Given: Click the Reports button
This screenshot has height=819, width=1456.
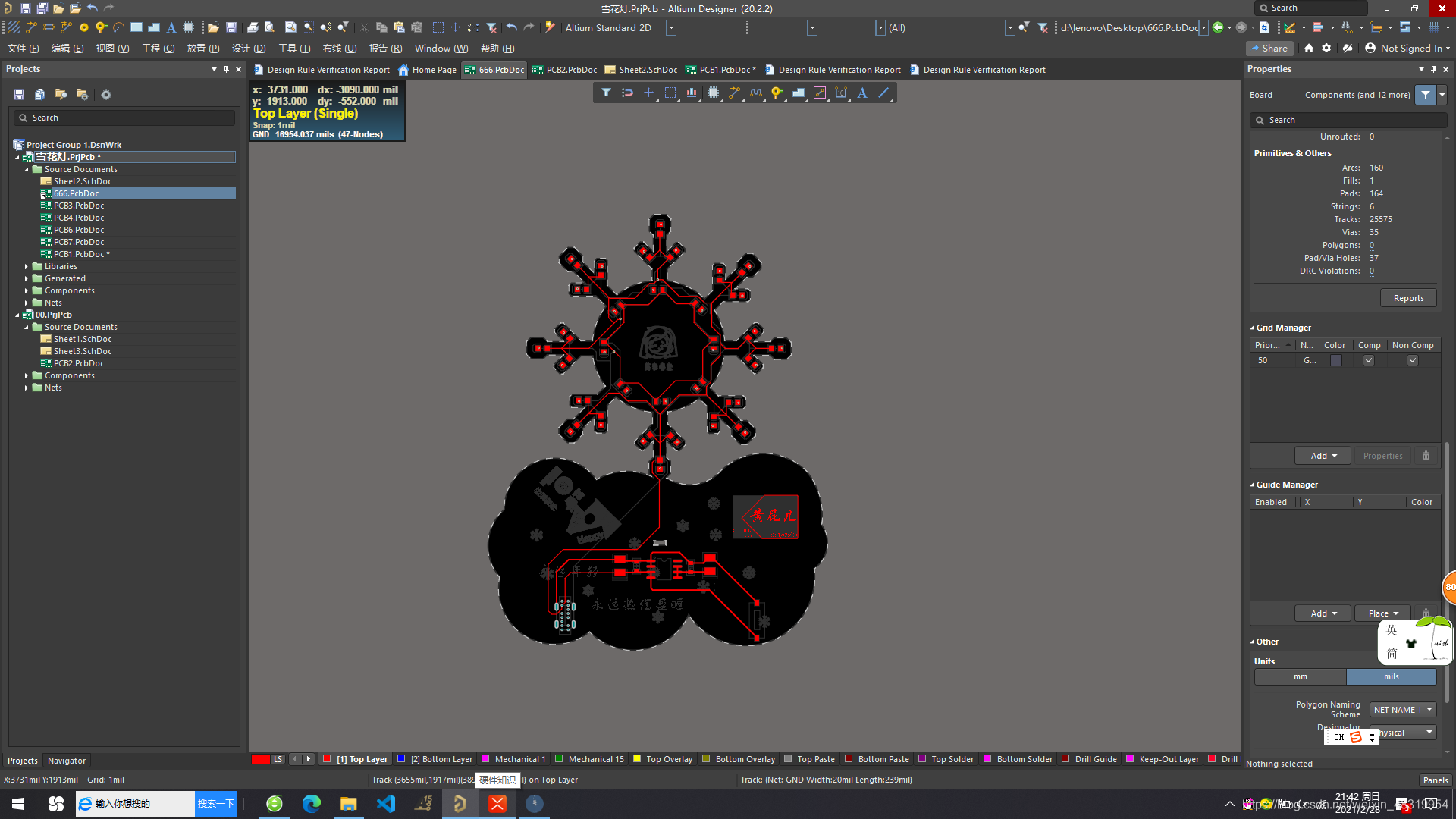Looking at the screenshot, I should click(x=1408, y=298).
